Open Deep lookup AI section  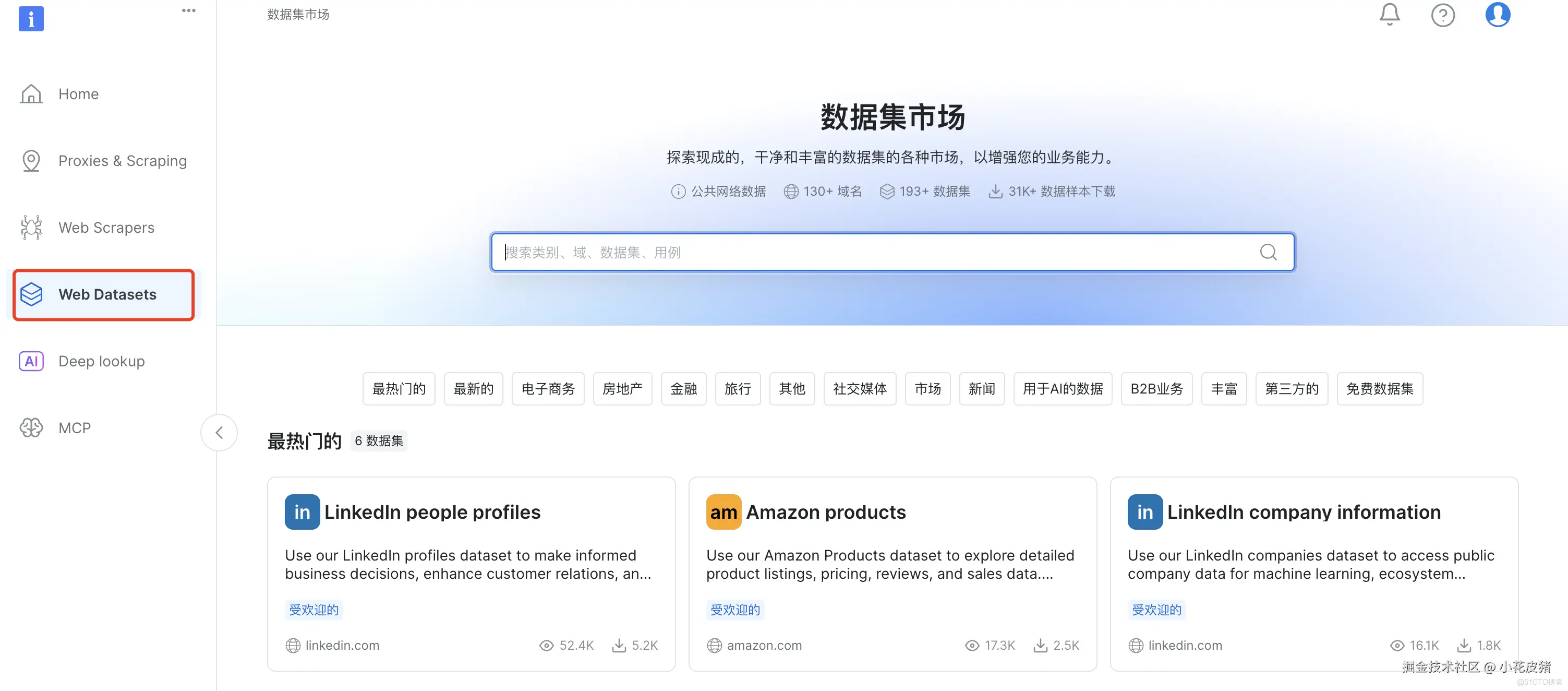[101, 361]
